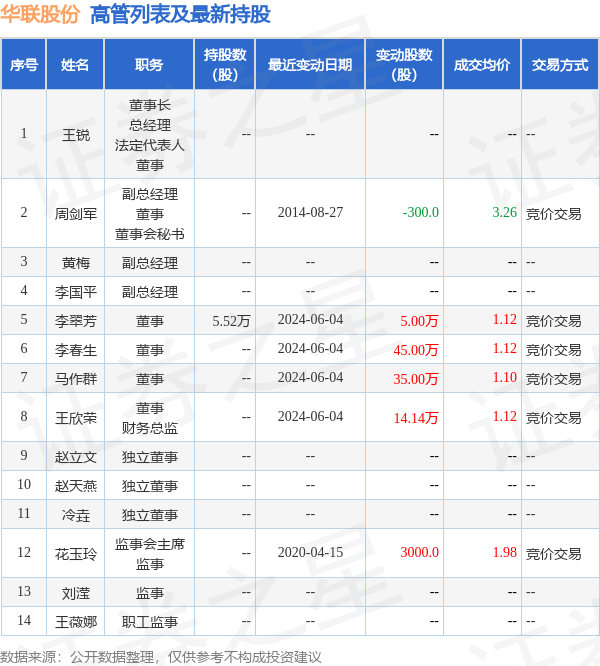The image size is (600, 666).
Task: Click the 5.52万 holdings value
Action: pos(231,321)
